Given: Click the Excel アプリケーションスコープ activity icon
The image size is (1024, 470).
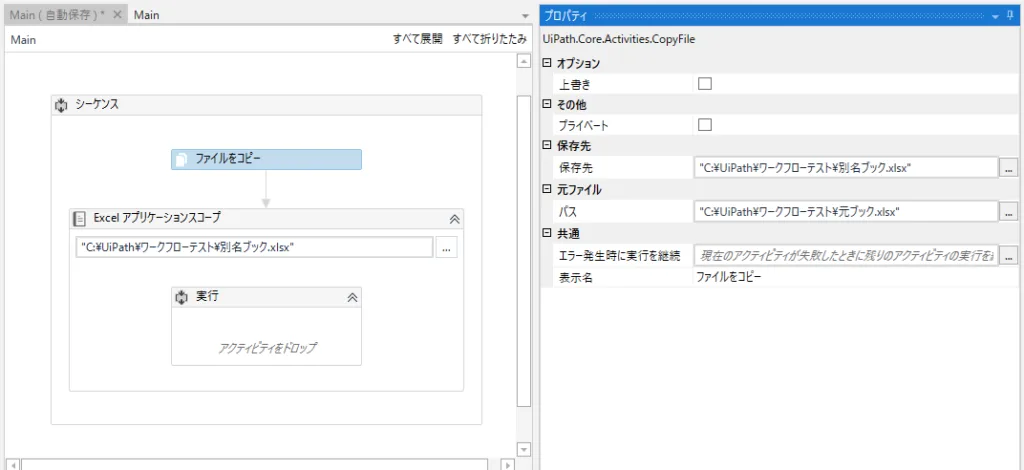Looking at the screenshot, I should (x=80, y=219).
